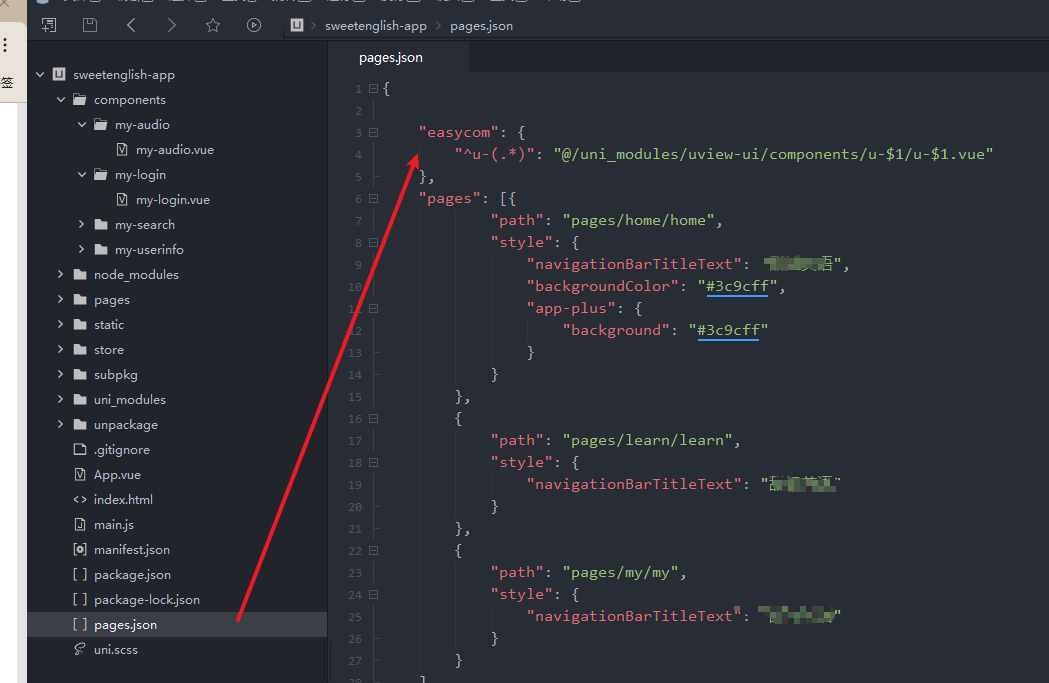Click the new file toolbar icon
The height and width of the screenshot is (683, 1049).
tap(48, 25)
